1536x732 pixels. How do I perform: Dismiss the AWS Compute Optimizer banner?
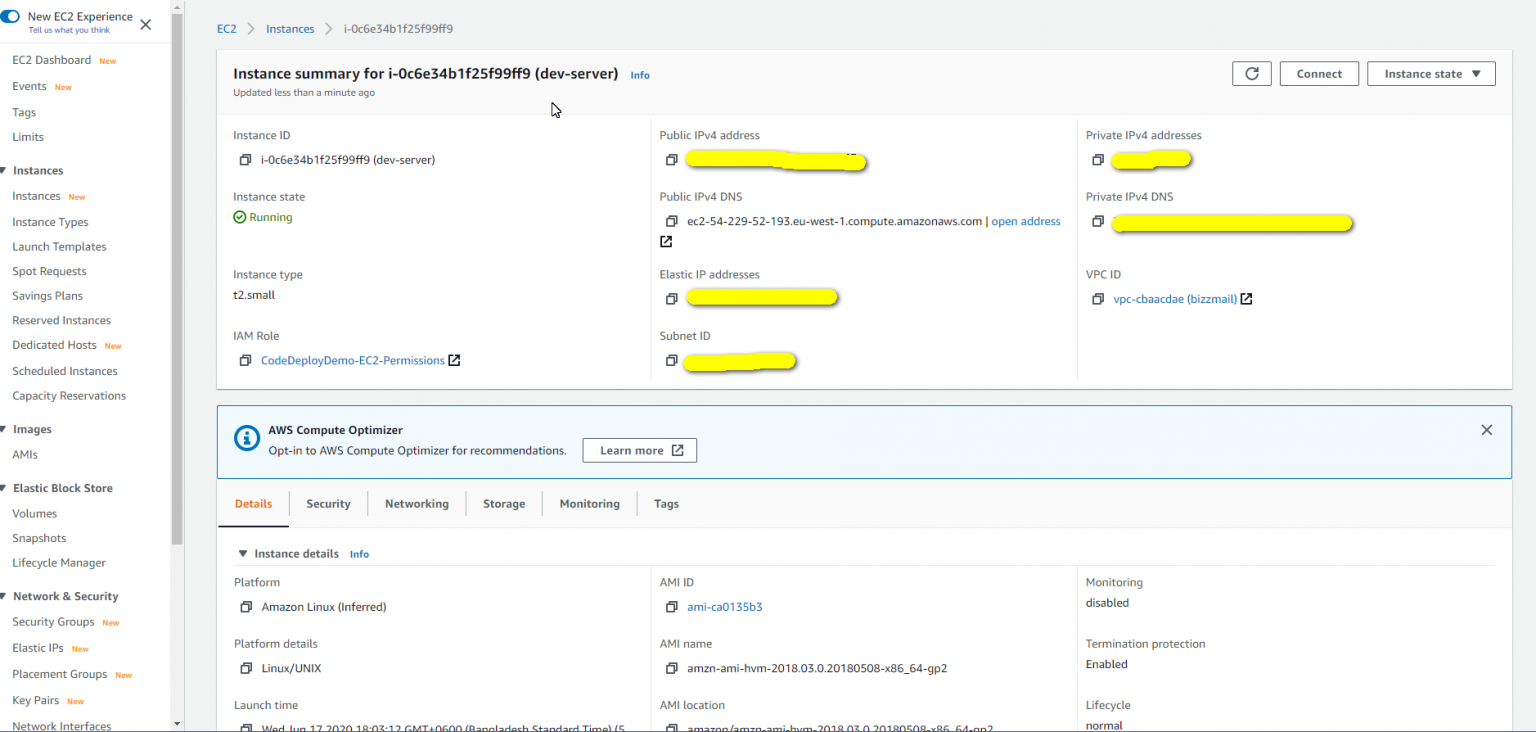click(1486, 430)
